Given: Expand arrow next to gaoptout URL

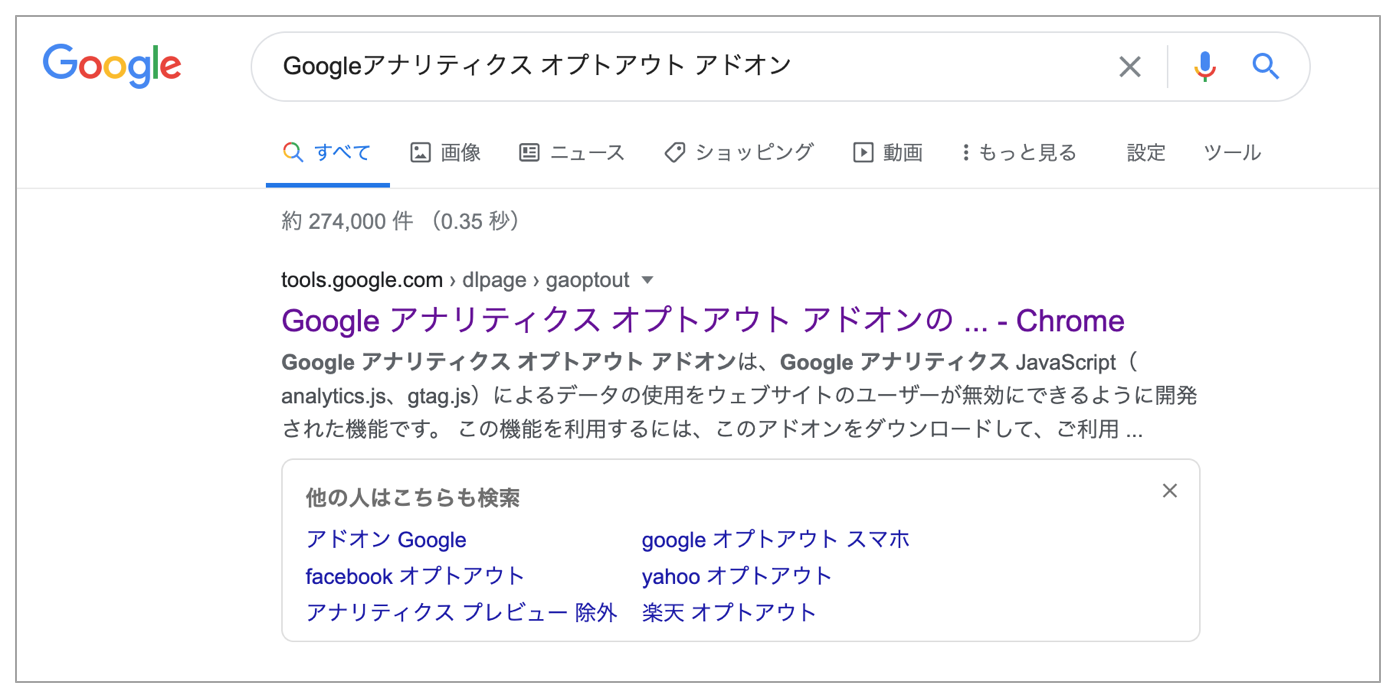Looking at the screenshot, I should (x=647, y=280).
